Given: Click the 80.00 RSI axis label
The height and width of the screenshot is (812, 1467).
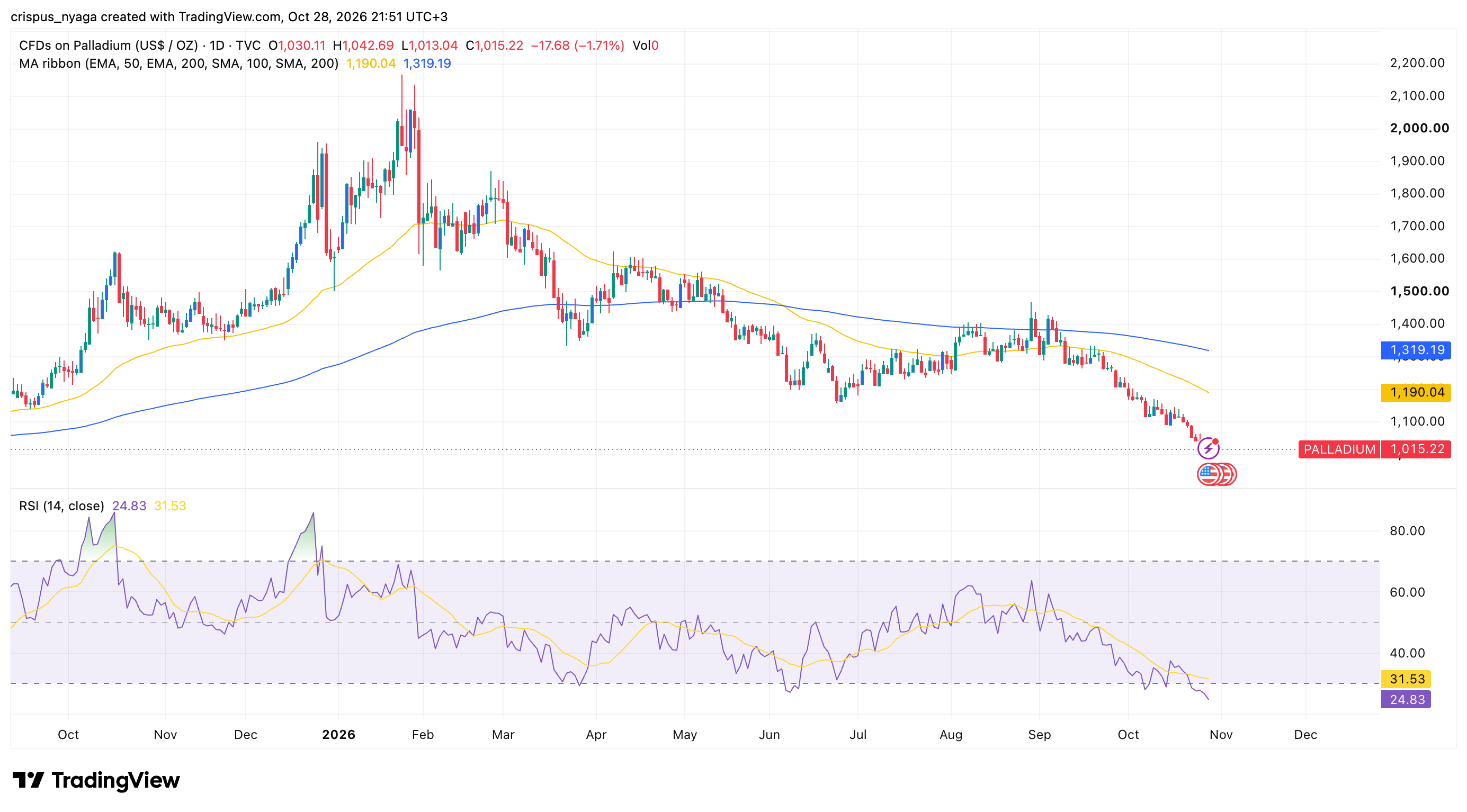Looking at the screenshot, I should coord(1407,531).
